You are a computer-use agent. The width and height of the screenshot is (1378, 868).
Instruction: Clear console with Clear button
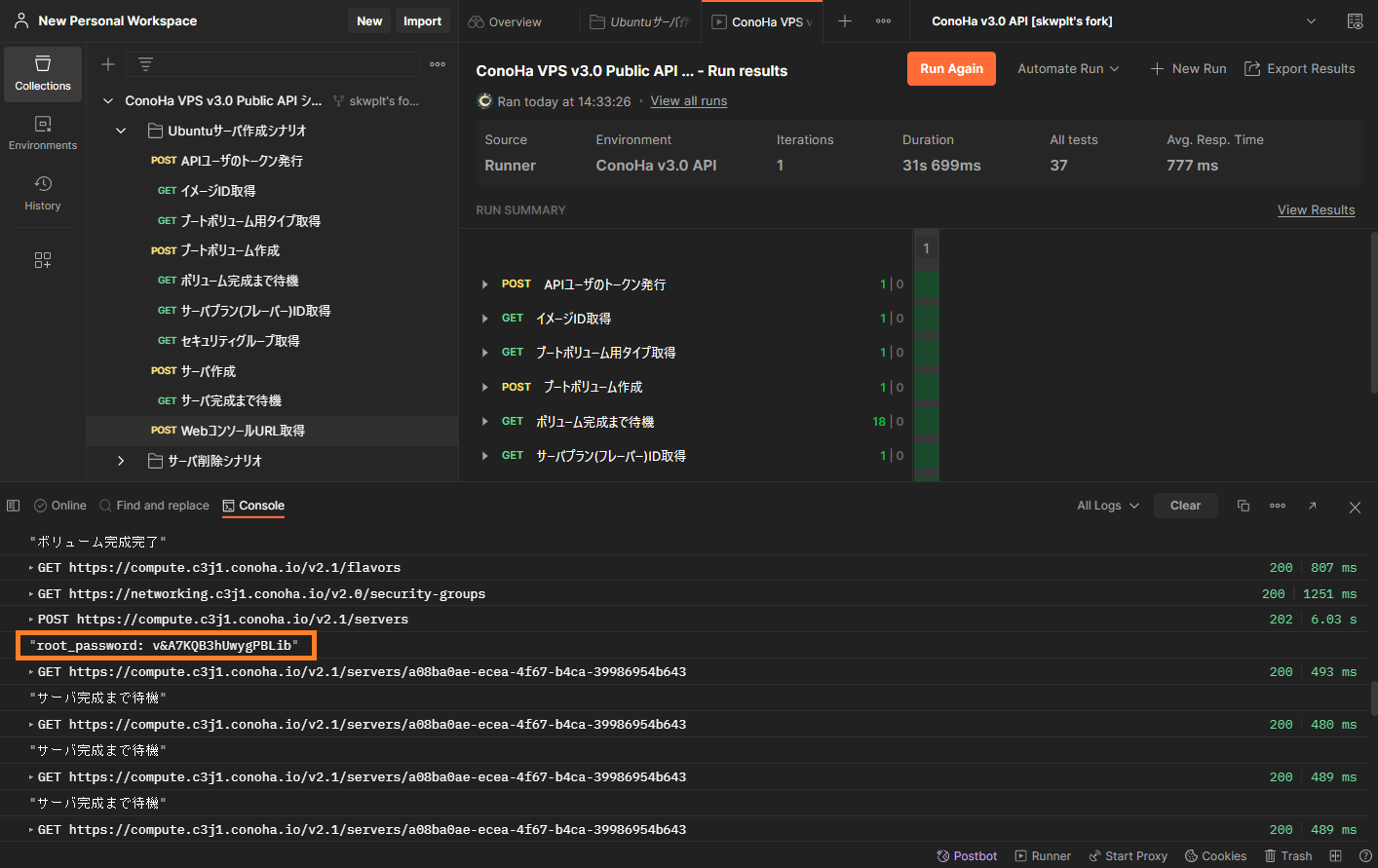pyautogui.click(x=1186, y=506)
